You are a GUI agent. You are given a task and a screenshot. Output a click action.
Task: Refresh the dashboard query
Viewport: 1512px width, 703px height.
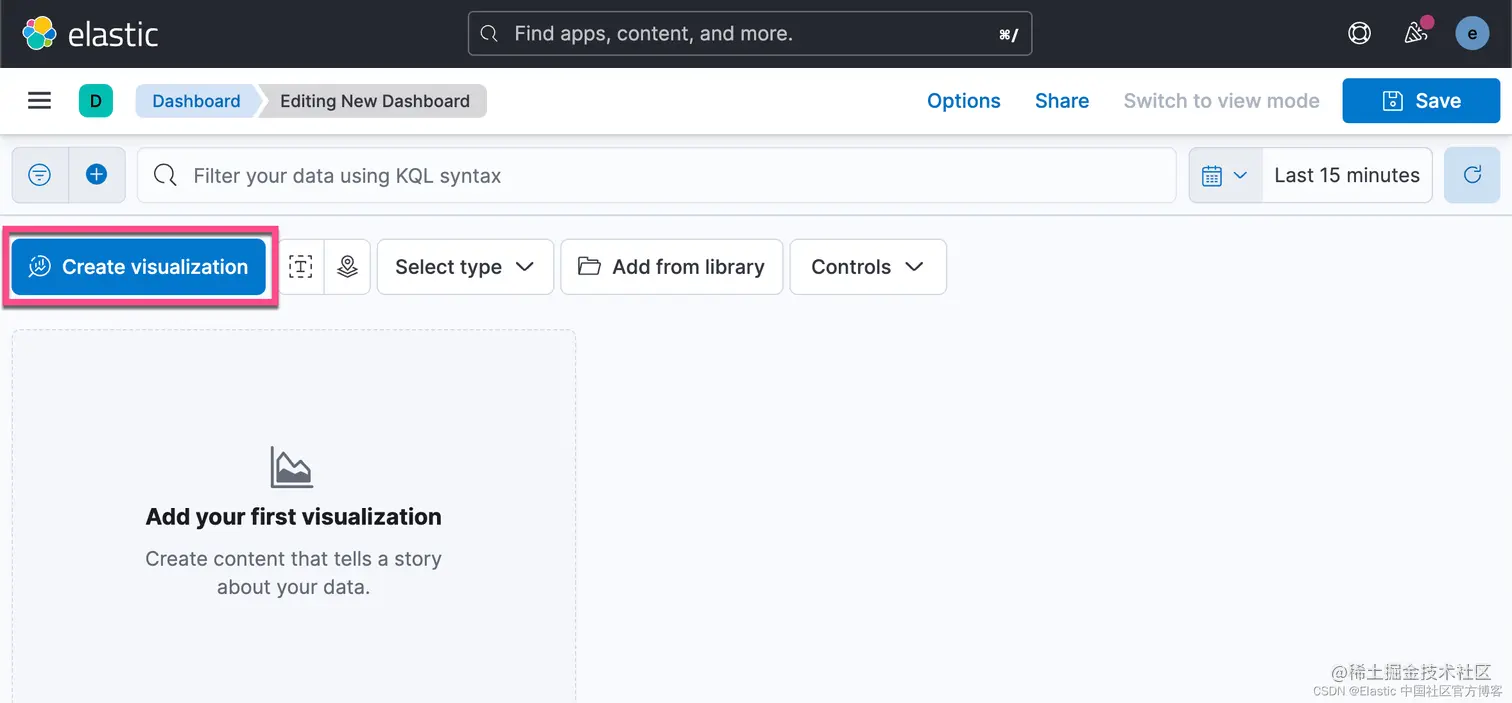tap(1472, 175)
